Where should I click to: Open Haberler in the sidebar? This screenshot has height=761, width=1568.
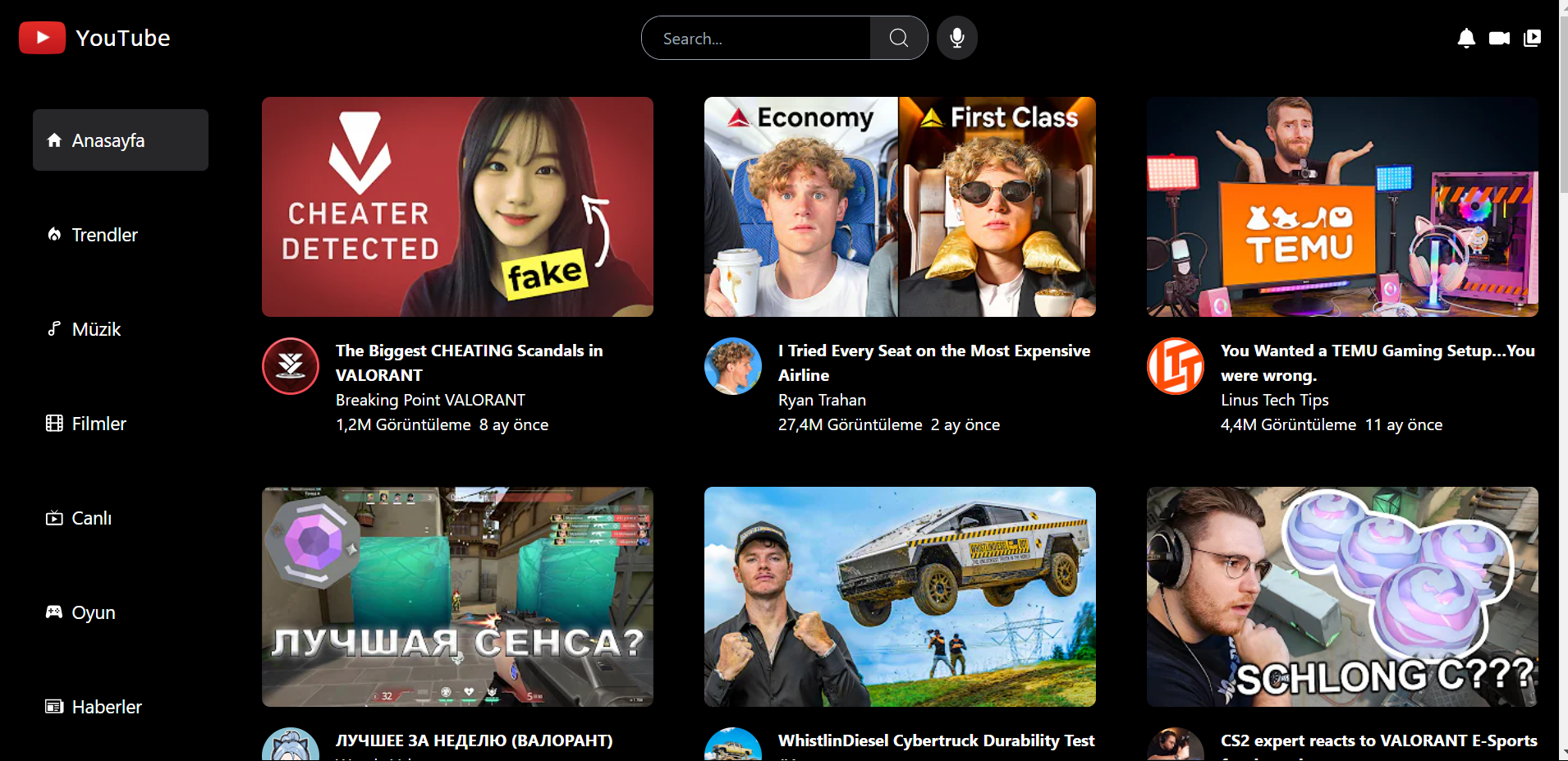[x=121, y=707]
